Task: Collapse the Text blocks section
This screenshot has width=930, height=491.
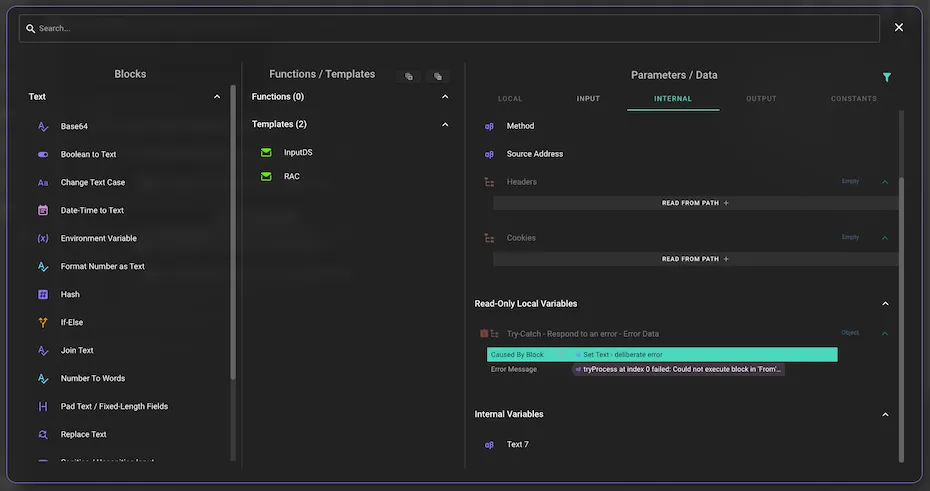Action: (217, 97)
